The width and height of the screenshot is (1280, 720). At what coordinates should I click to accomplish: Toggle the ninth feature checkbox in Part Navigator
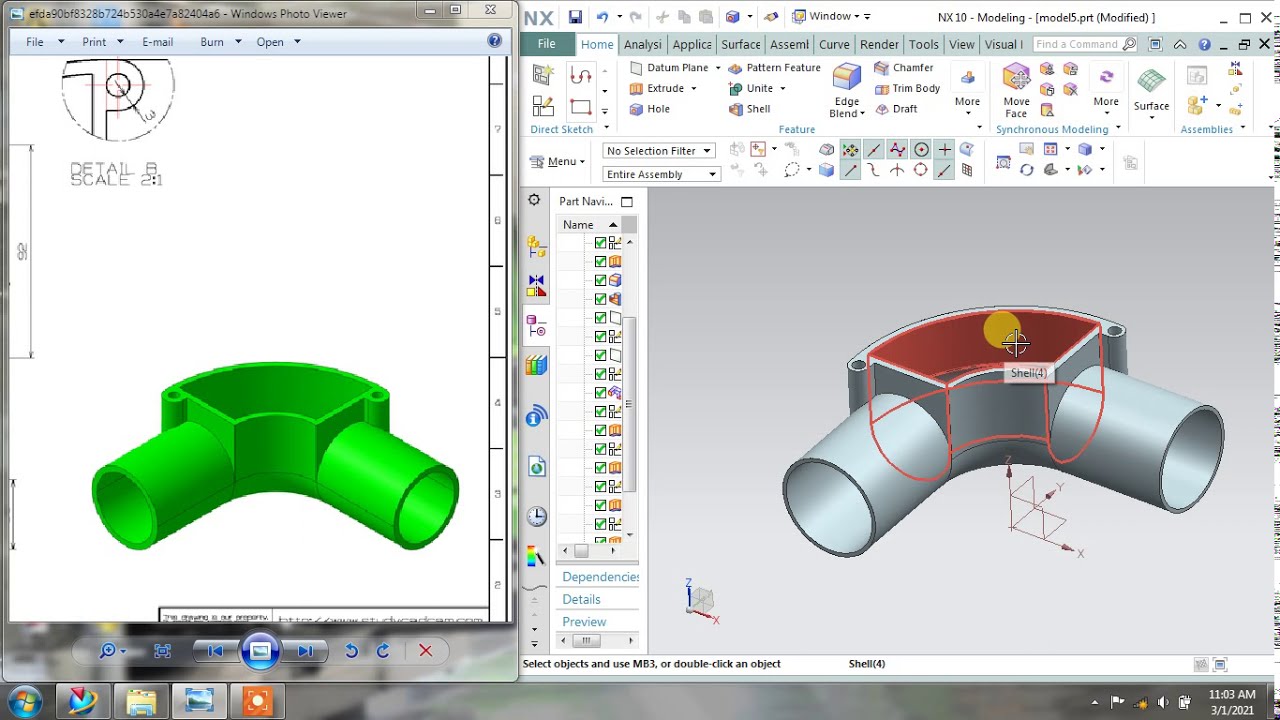(600, 393)
